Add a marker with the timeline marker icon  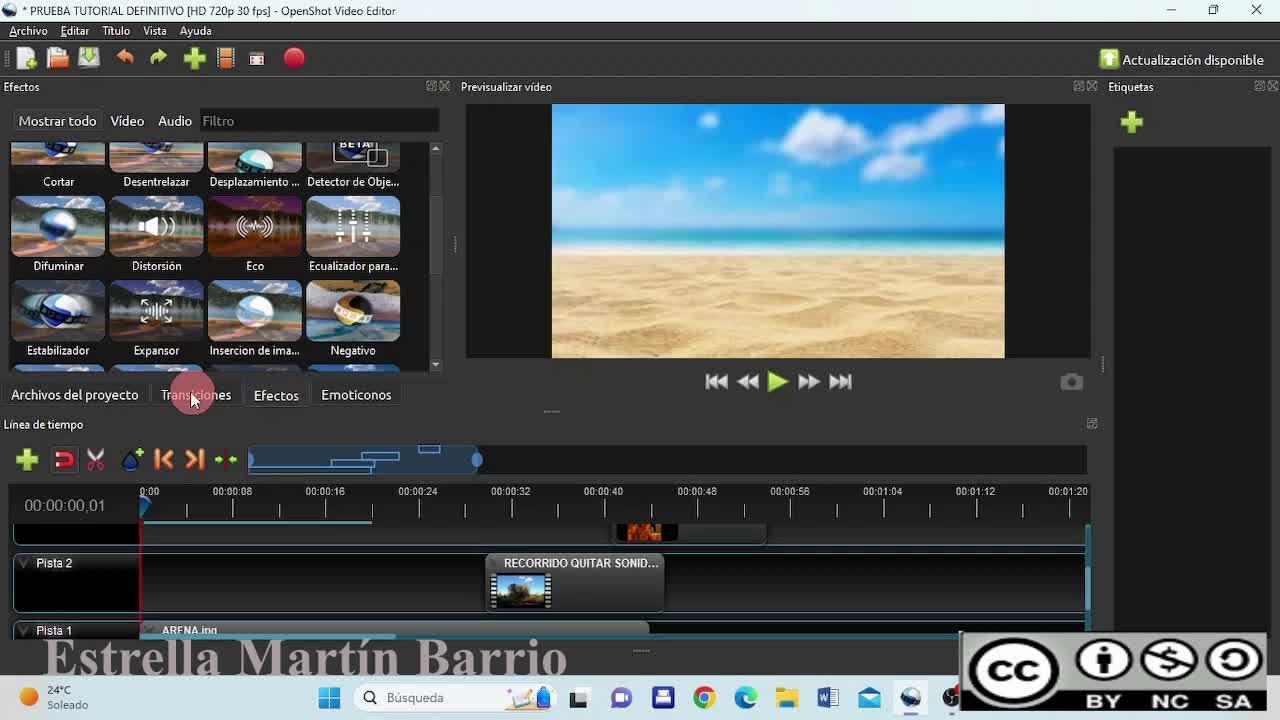(x=132, y=459)
